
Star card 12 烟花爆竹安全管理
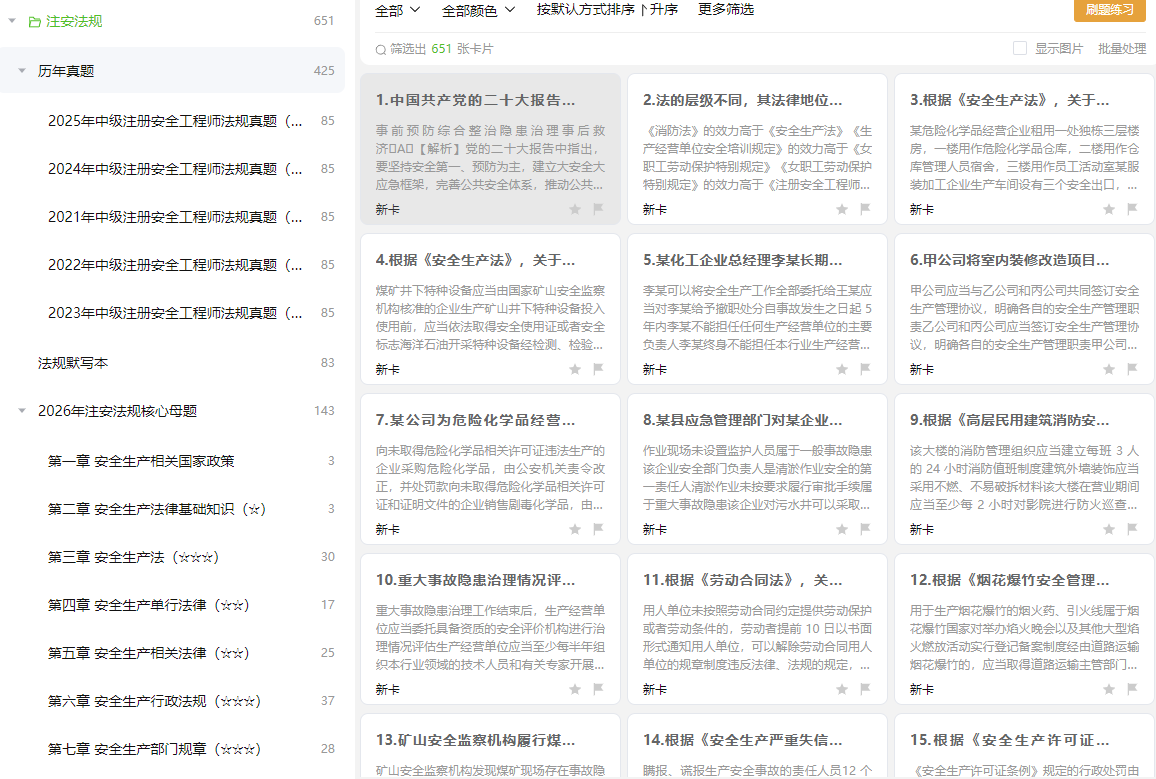pyautogui.click(x=1109, y=689)
